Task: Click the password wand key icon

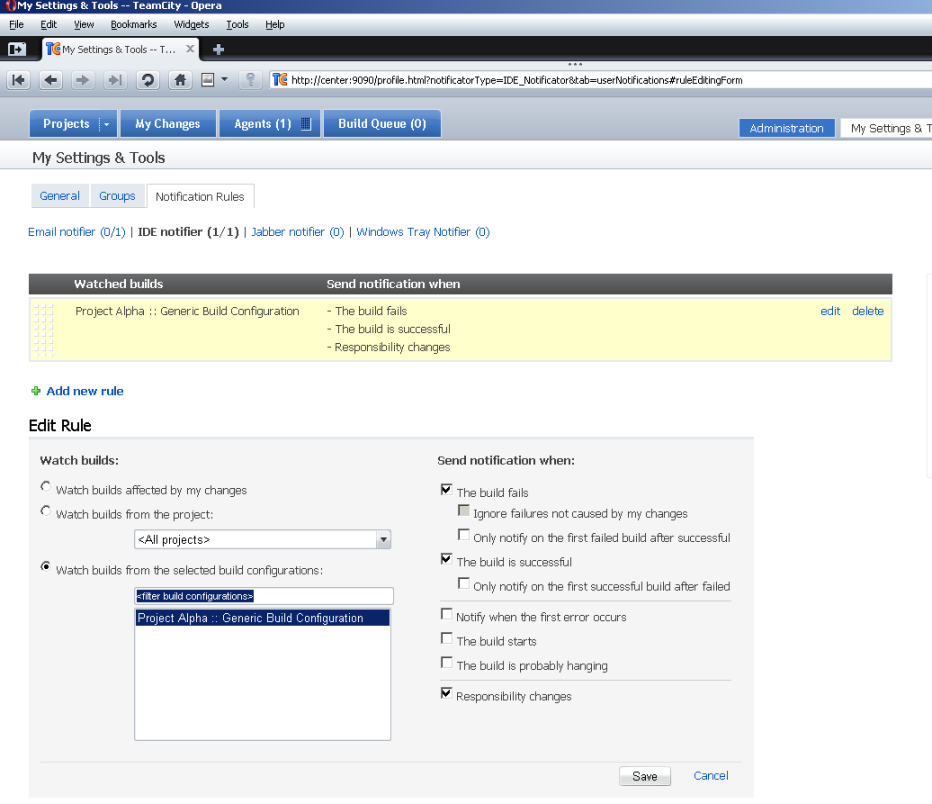Action: coord(251,80)
